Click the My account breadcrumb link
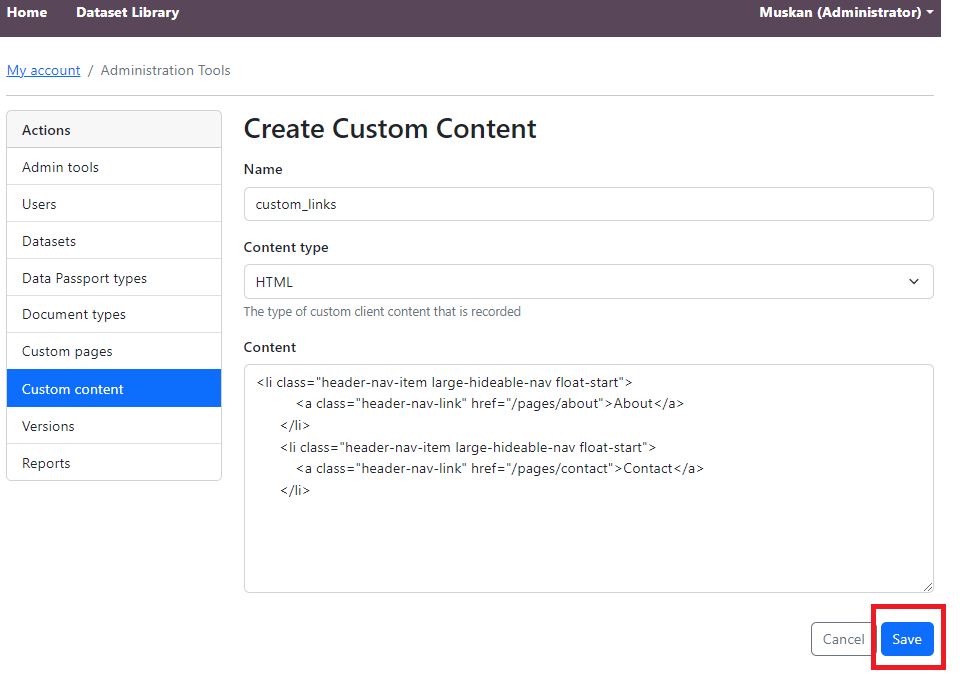960x675 pixels. click(43, 70)
